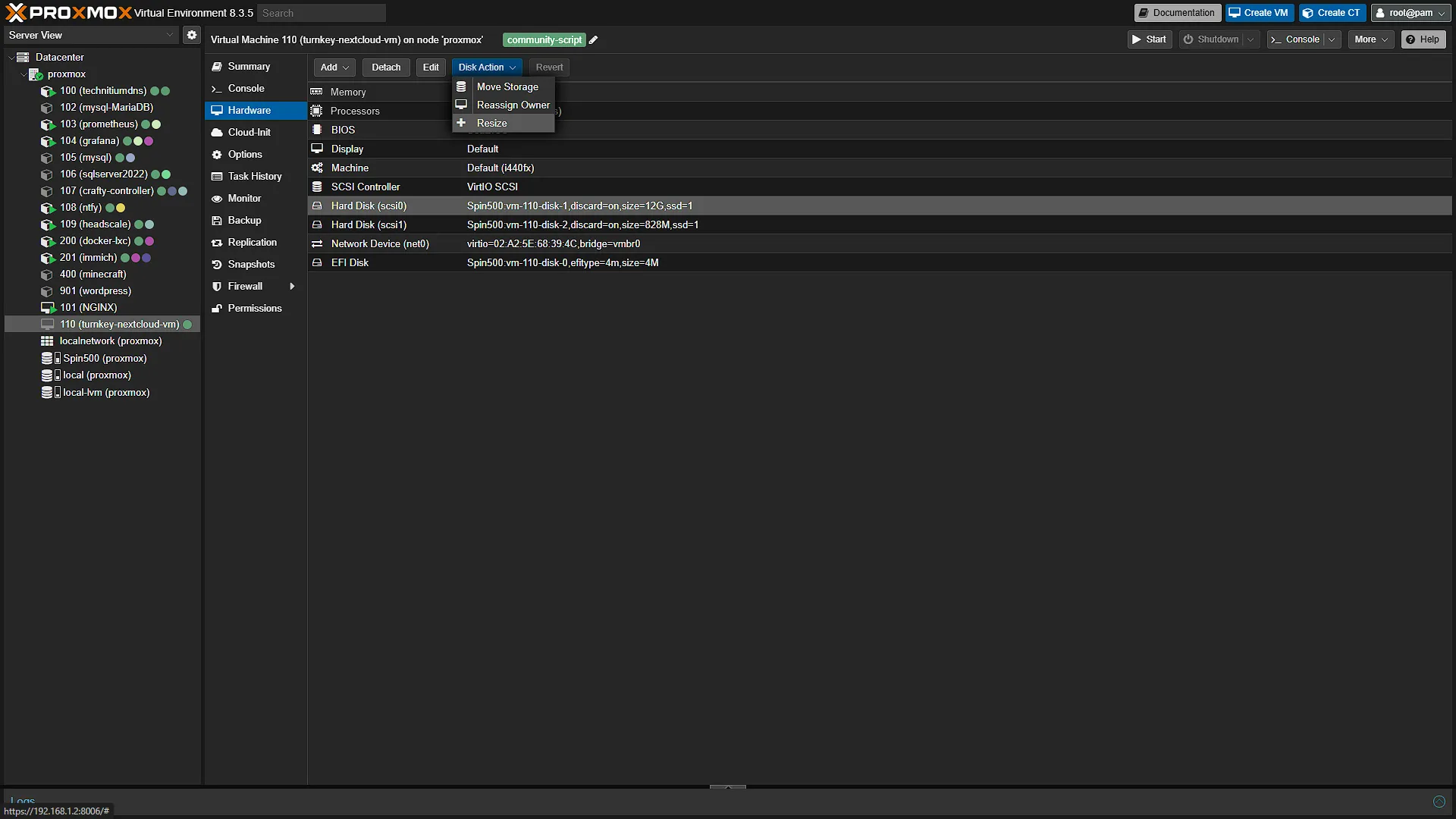Click the Create VM button
1456x819 pixels.
point(1259,13)
